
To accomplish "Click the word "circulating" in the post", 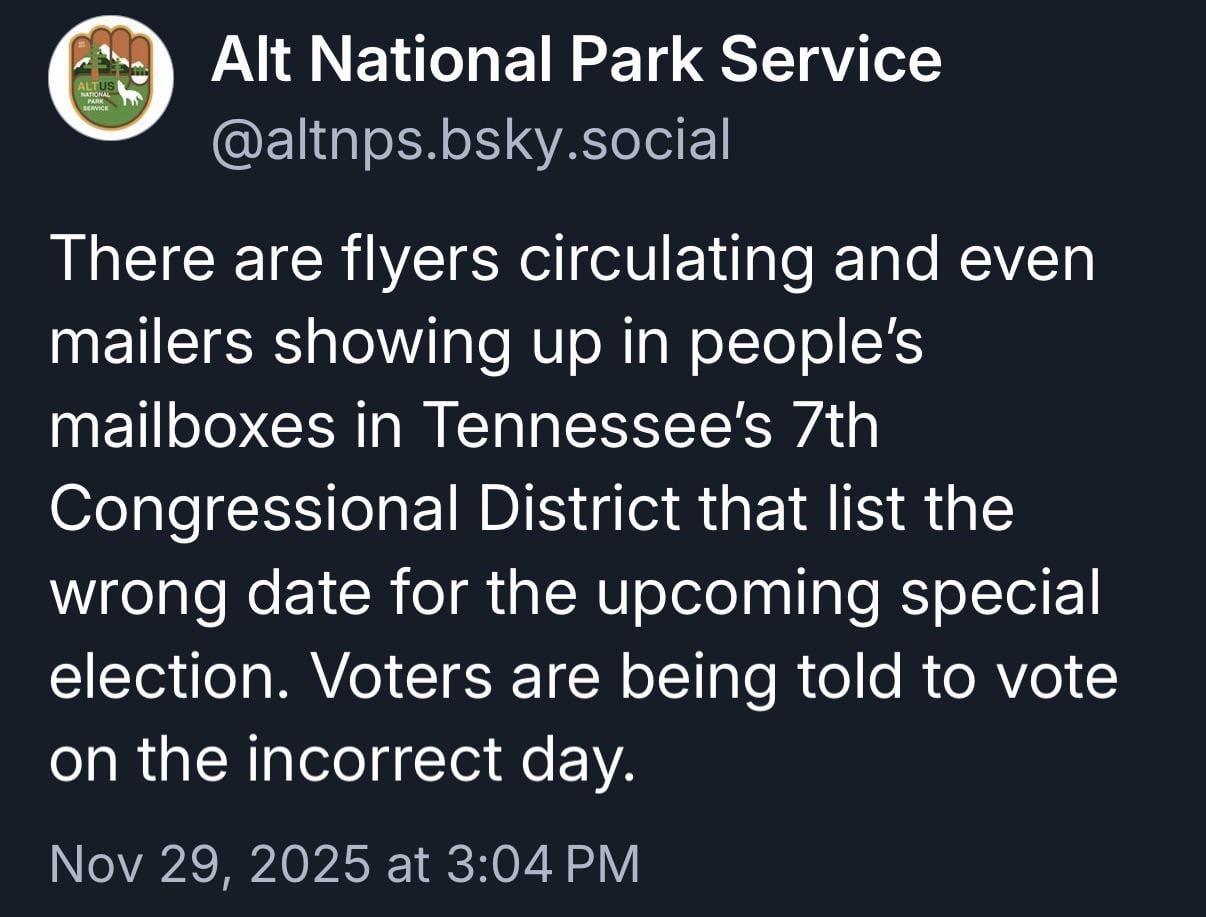I will (x=666, y=259).
